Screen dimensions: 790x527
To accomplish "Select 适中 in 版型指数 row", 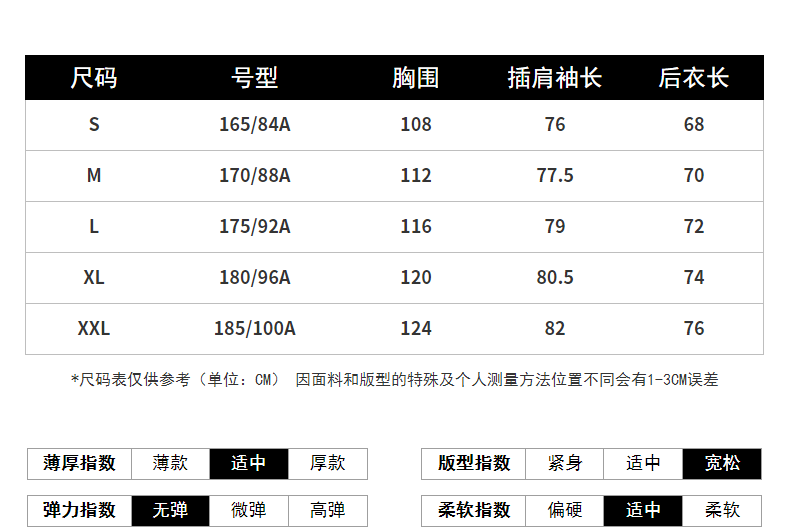I will [643, 464].
